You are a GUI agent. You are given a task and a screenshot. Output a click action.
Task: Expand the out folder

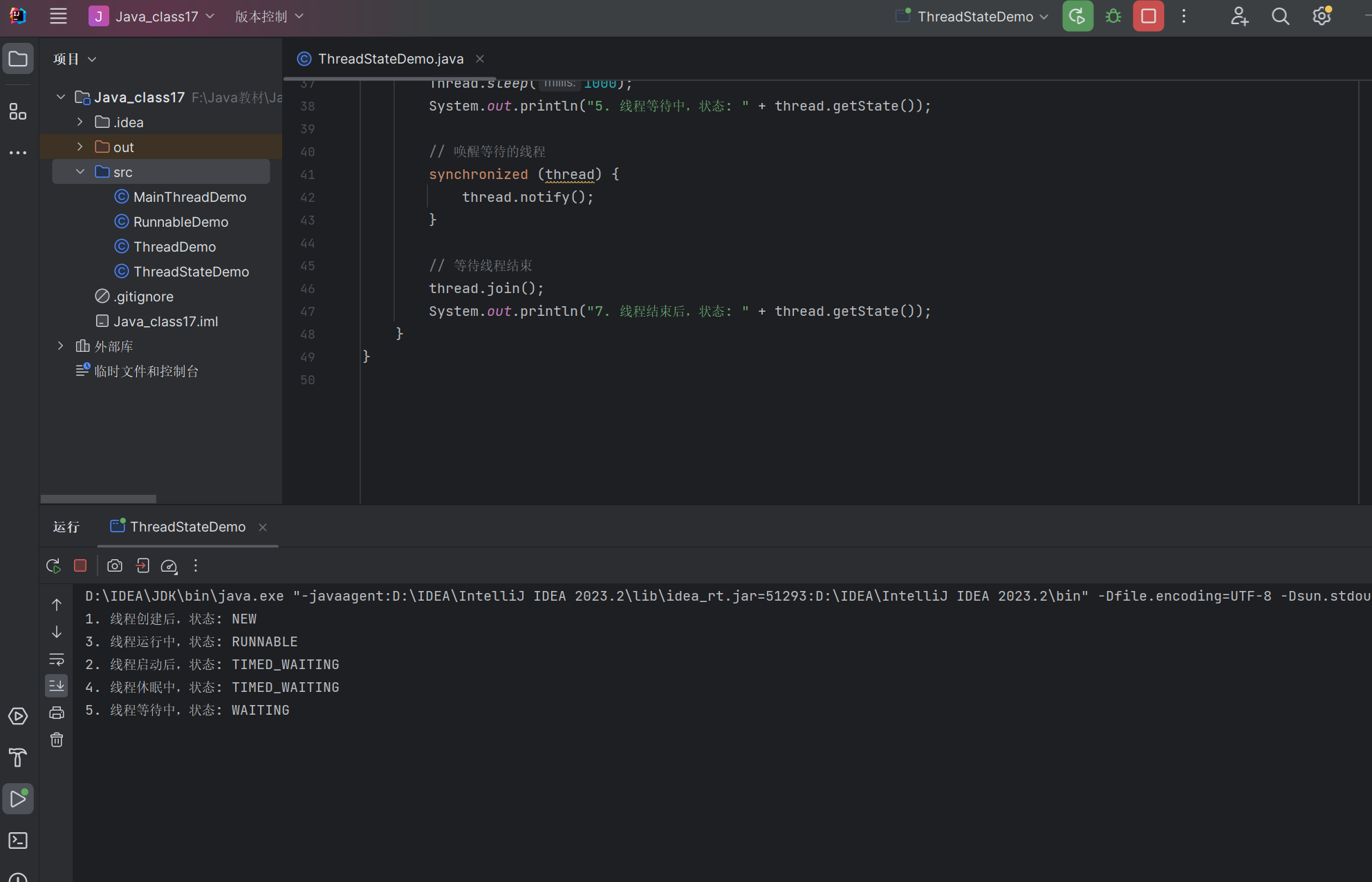pyautogui.click(x=80, y=147)
